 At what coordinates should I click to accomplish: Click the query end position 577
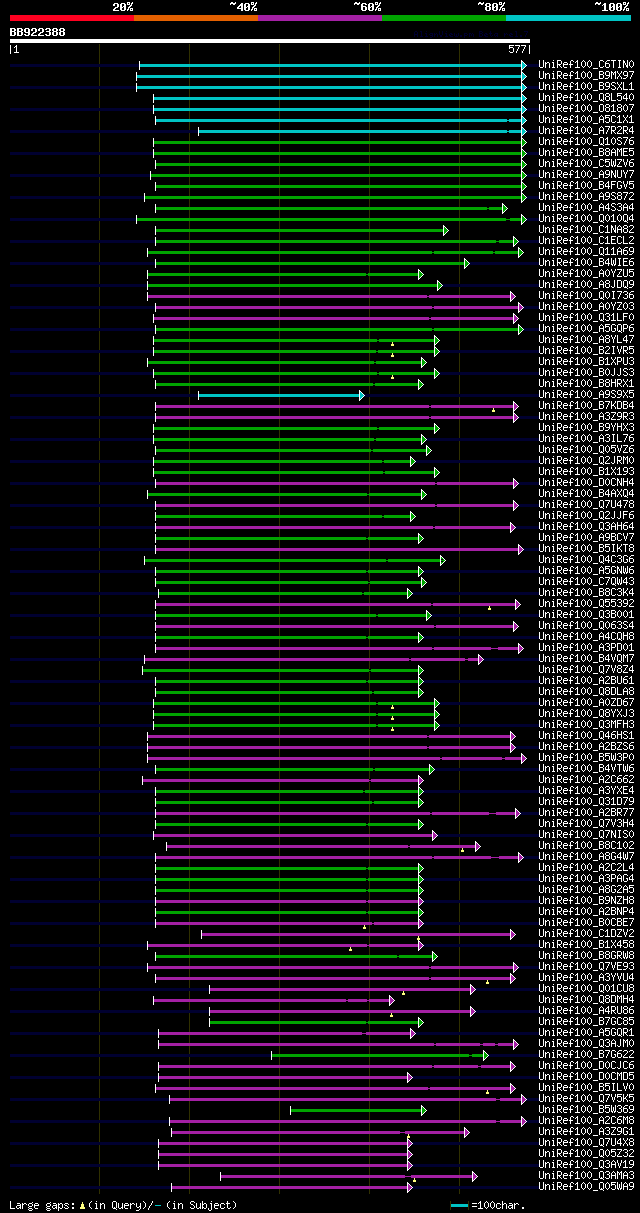tap(517, 49)
